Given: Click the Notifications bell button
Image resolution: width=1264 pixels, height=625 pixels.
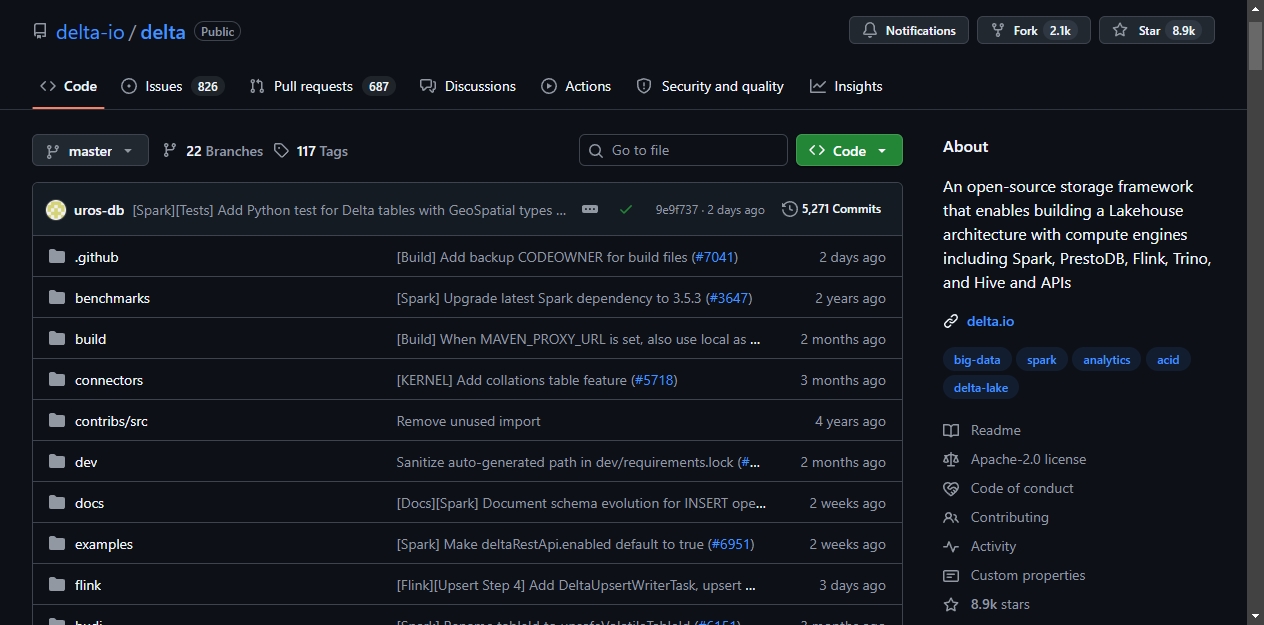Looking at the screenshot, I should pyautogui.click(x=909, y=31).
